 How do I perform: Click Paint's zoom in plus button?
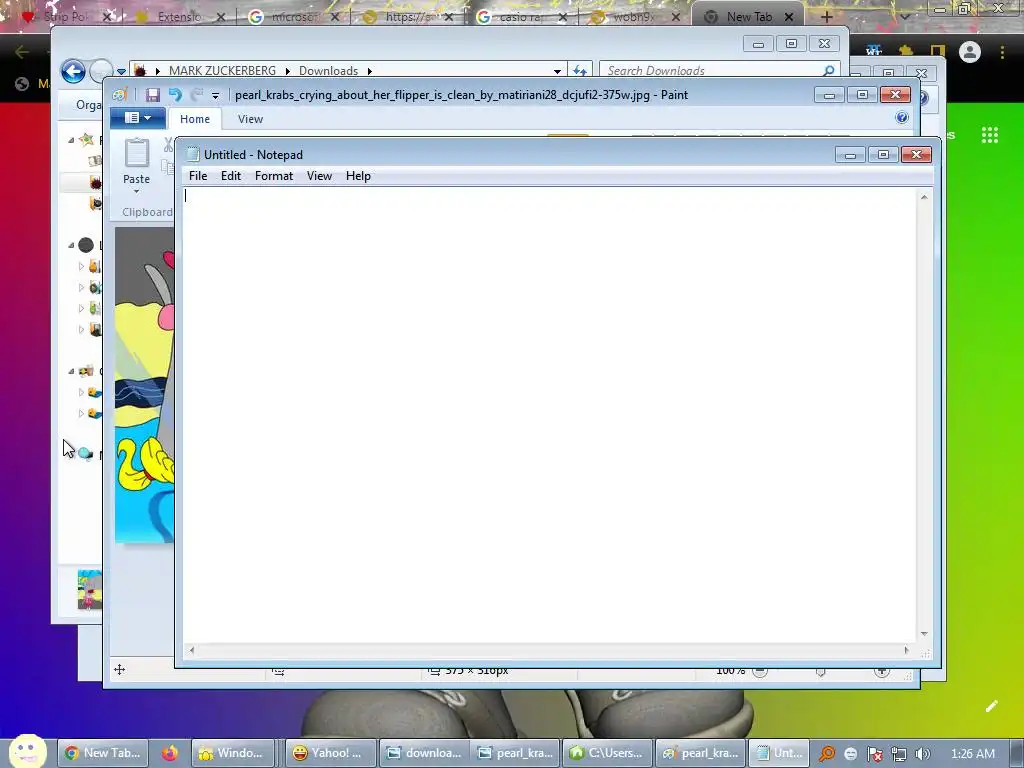click(x=882, y=671)
